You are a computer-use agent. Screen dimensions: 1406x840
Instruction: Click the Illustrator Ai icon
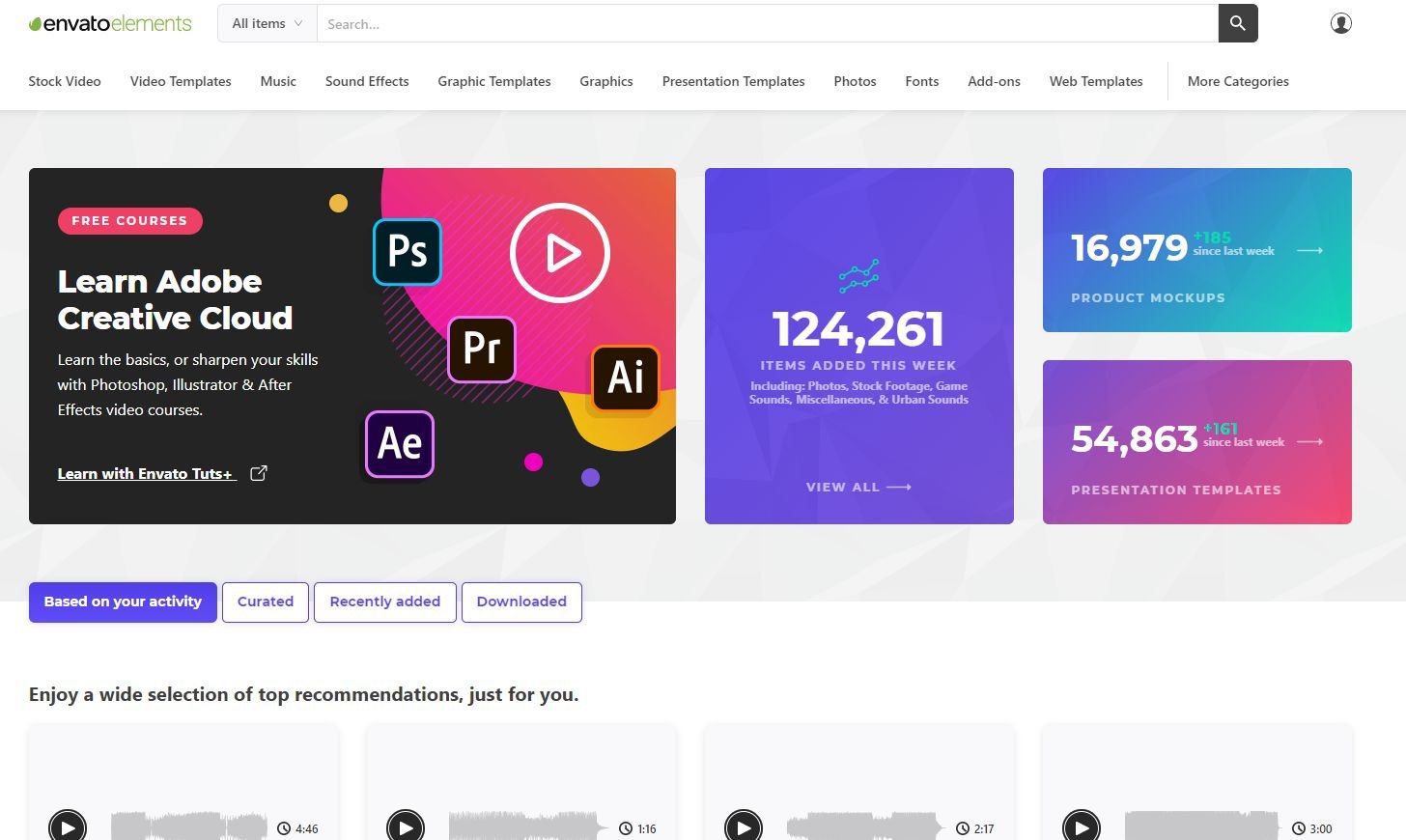(x=626, y=378)
